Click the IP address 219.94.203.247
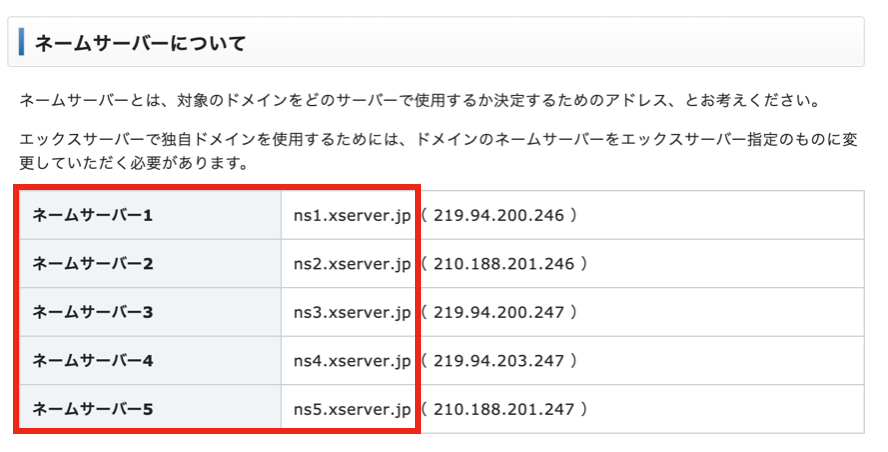The height and width of the screenshot is (452, 888). coord(498,360)
